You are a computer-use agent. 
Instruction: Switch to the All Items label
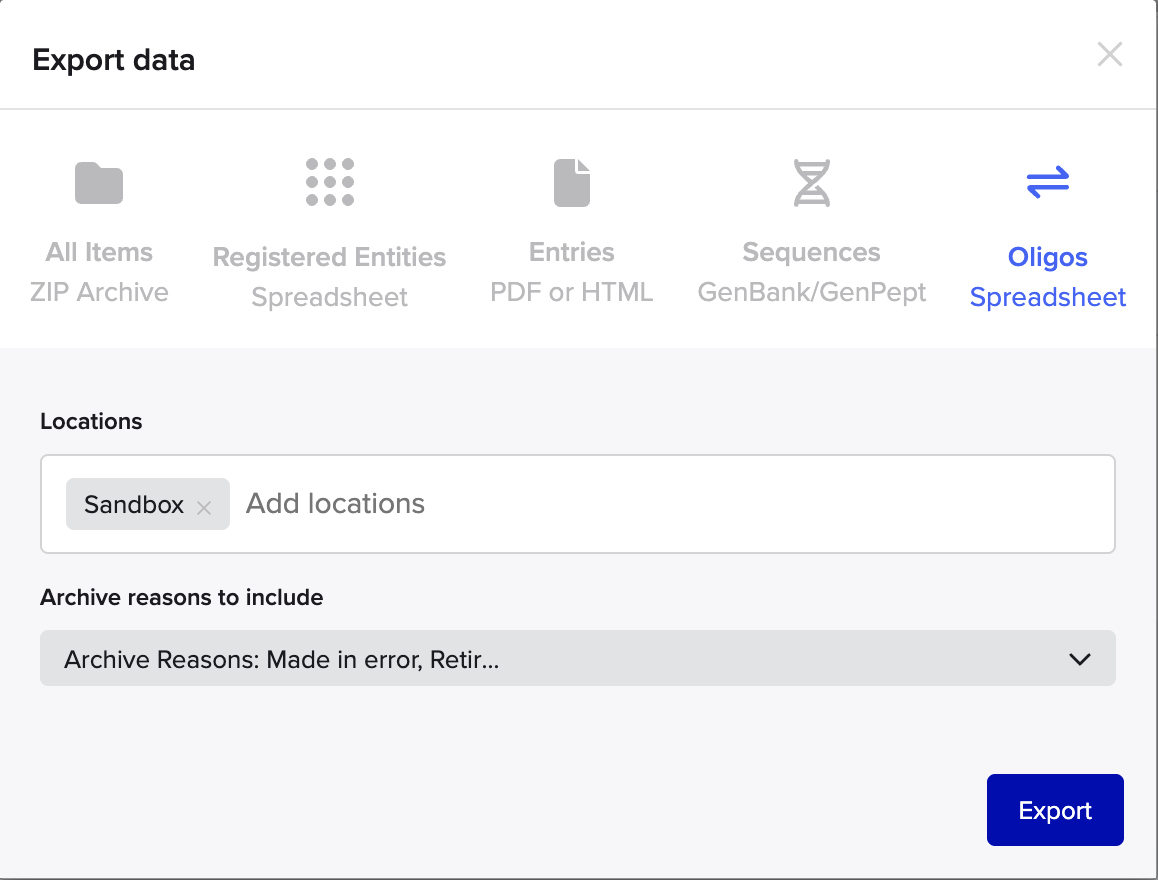pyautogui.click(x=99, y=252)
